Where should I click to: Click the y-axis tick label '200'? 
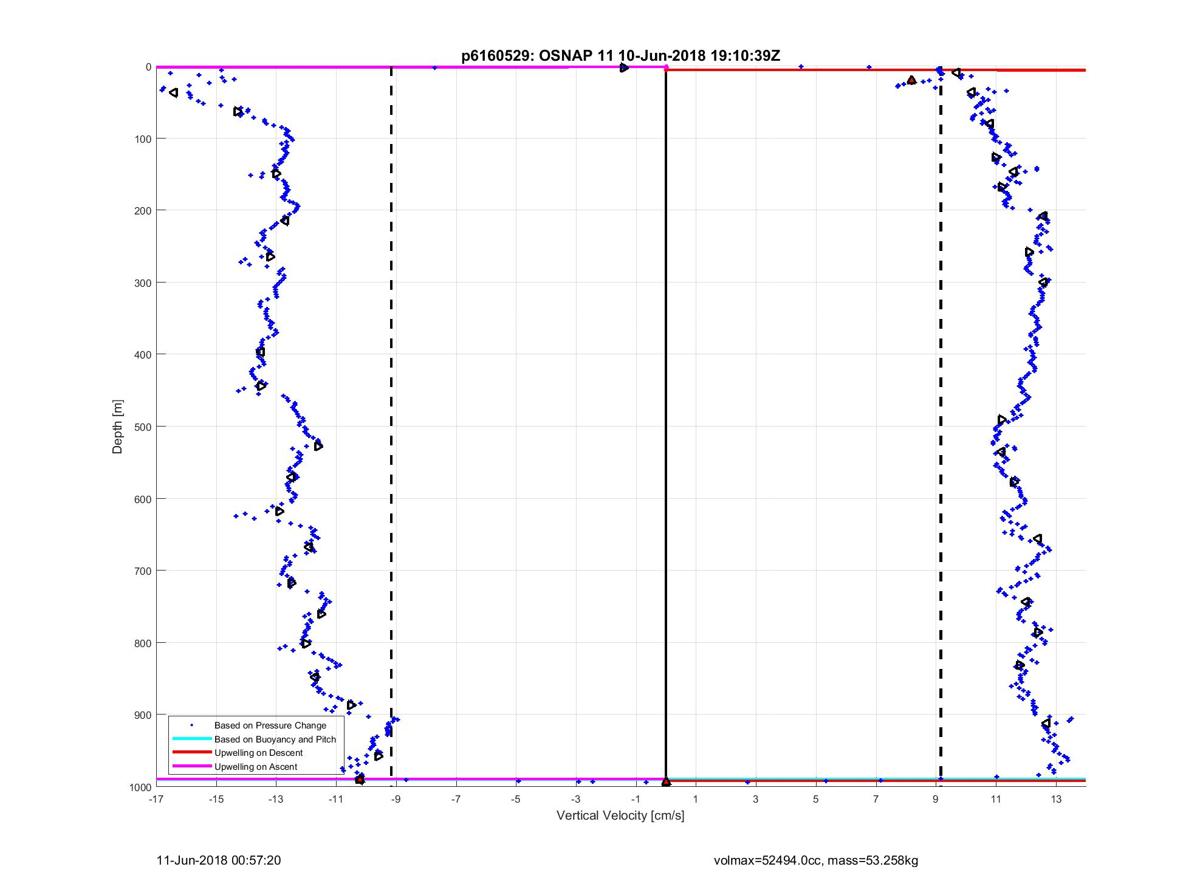tap(142, 211)
